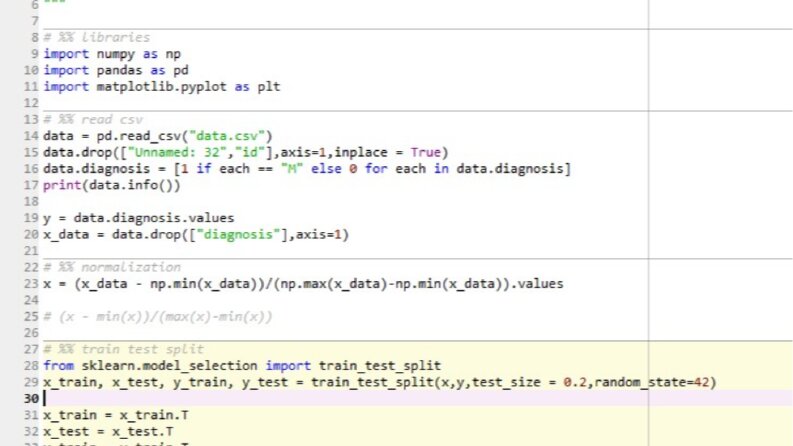Click 'x_test = x_test.T' on line 32
793x446 pixels.
coord(108,431)
